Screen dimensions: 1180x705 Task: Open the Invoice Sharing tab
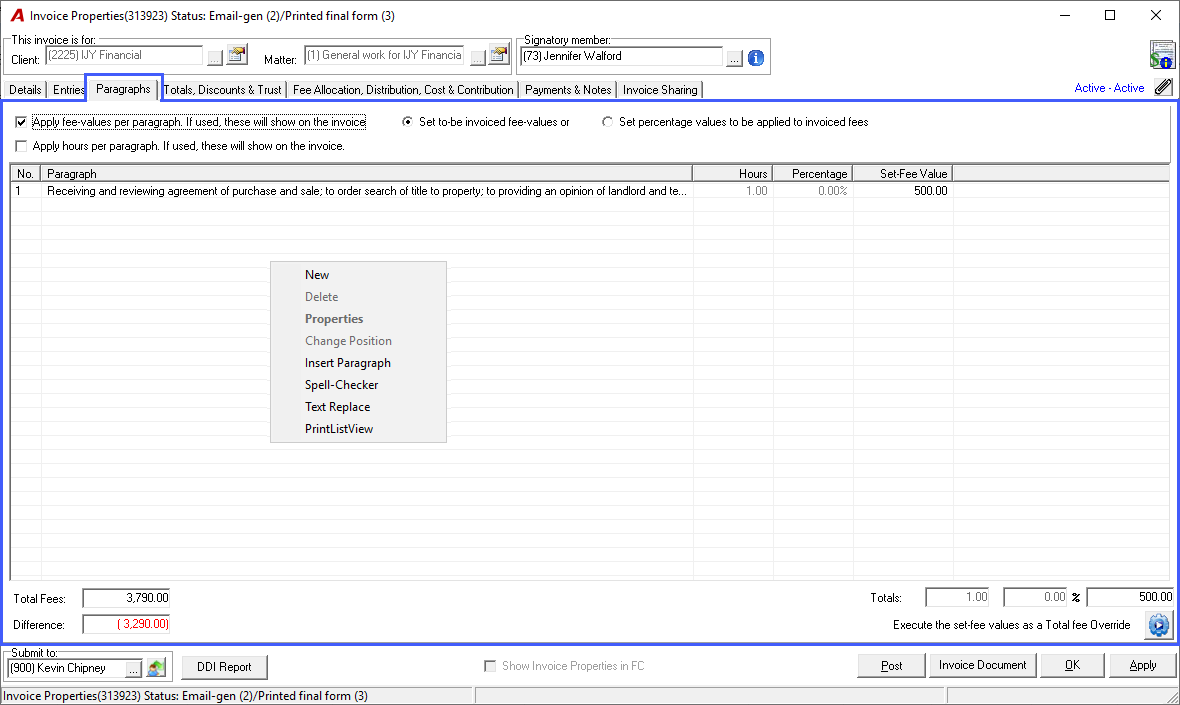(x=660, y=90)
